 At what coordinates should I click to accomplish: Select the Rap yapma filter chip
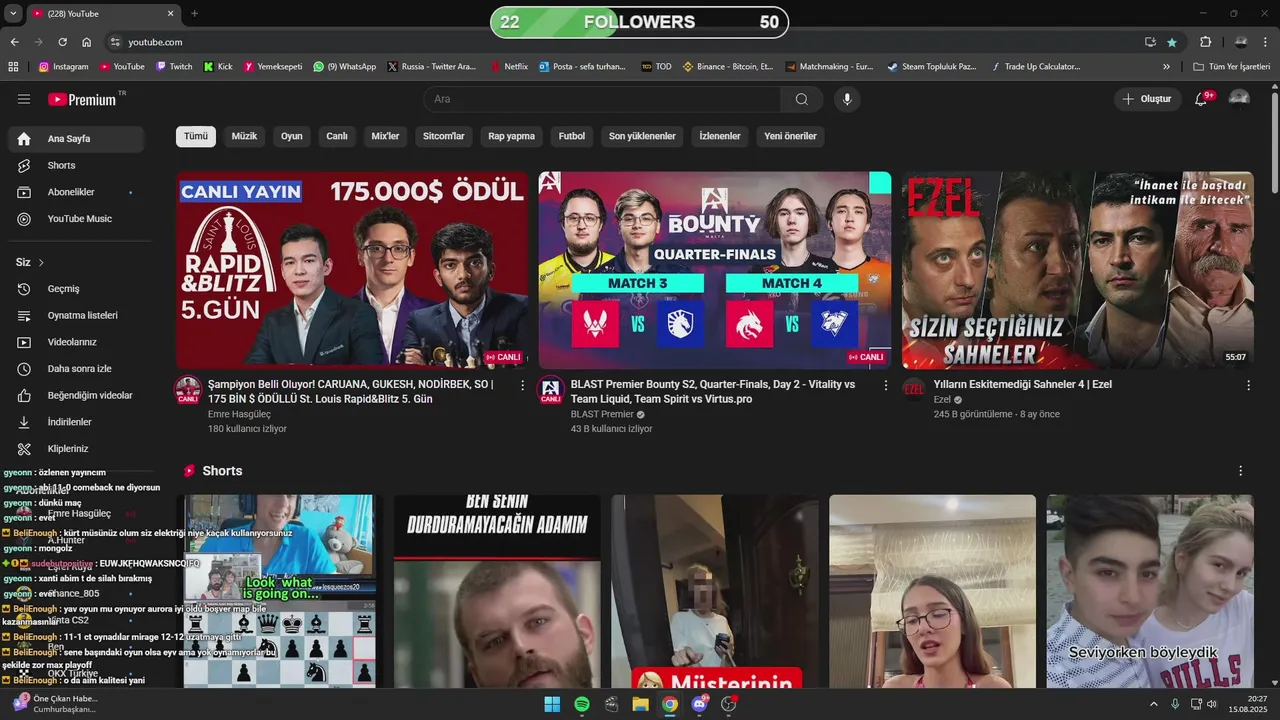(x=511, y=136)
